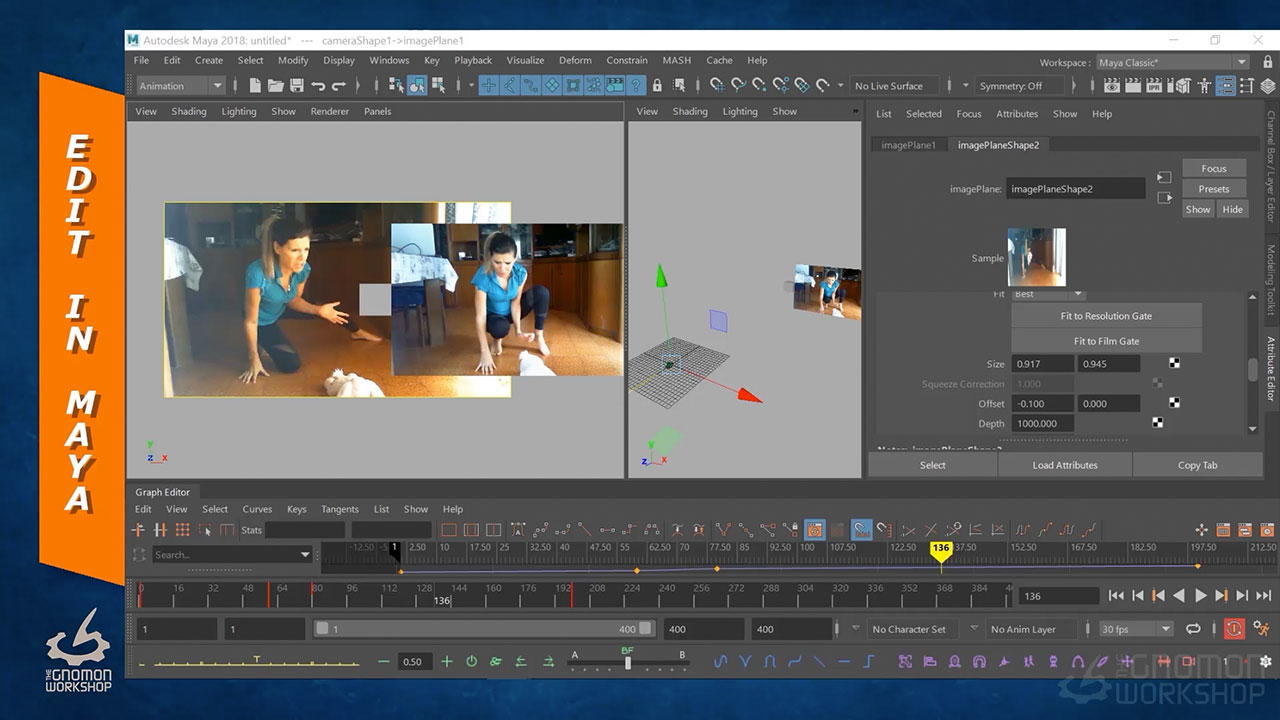Click Go to start of playback range
1280x720 pixels.
click(1116, 596)
